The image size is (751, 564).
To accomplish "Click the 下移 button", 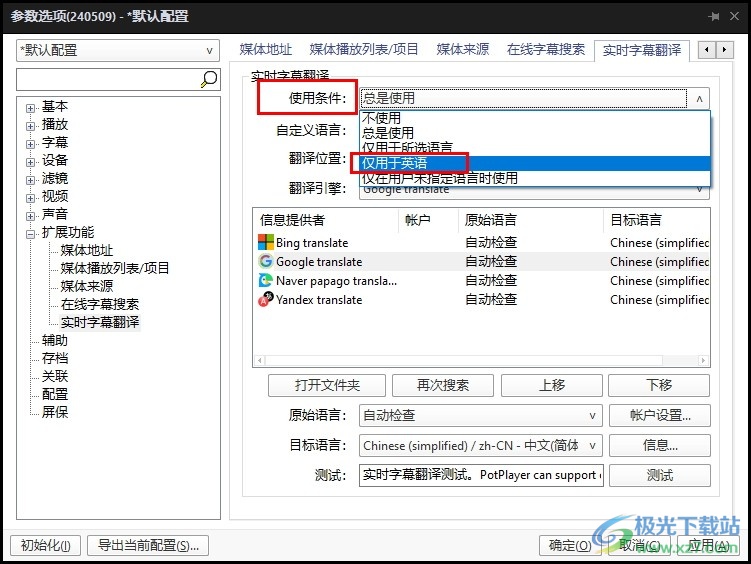I will 659,385.
